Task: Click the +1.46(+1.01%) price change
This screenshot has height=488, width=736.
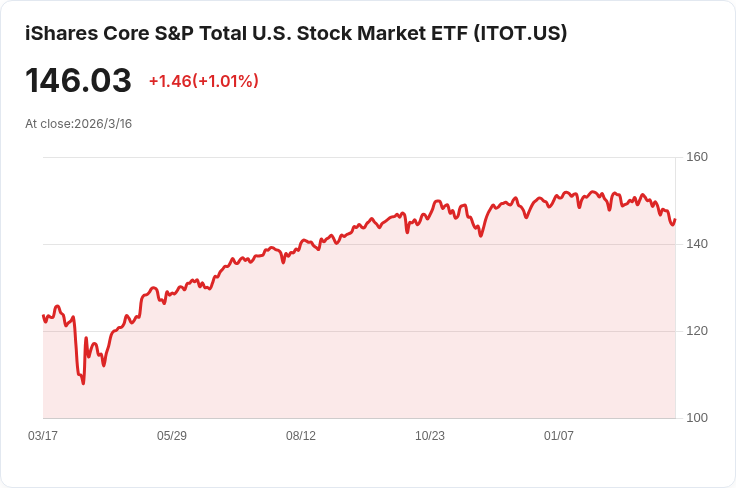Action: point(203,81)
